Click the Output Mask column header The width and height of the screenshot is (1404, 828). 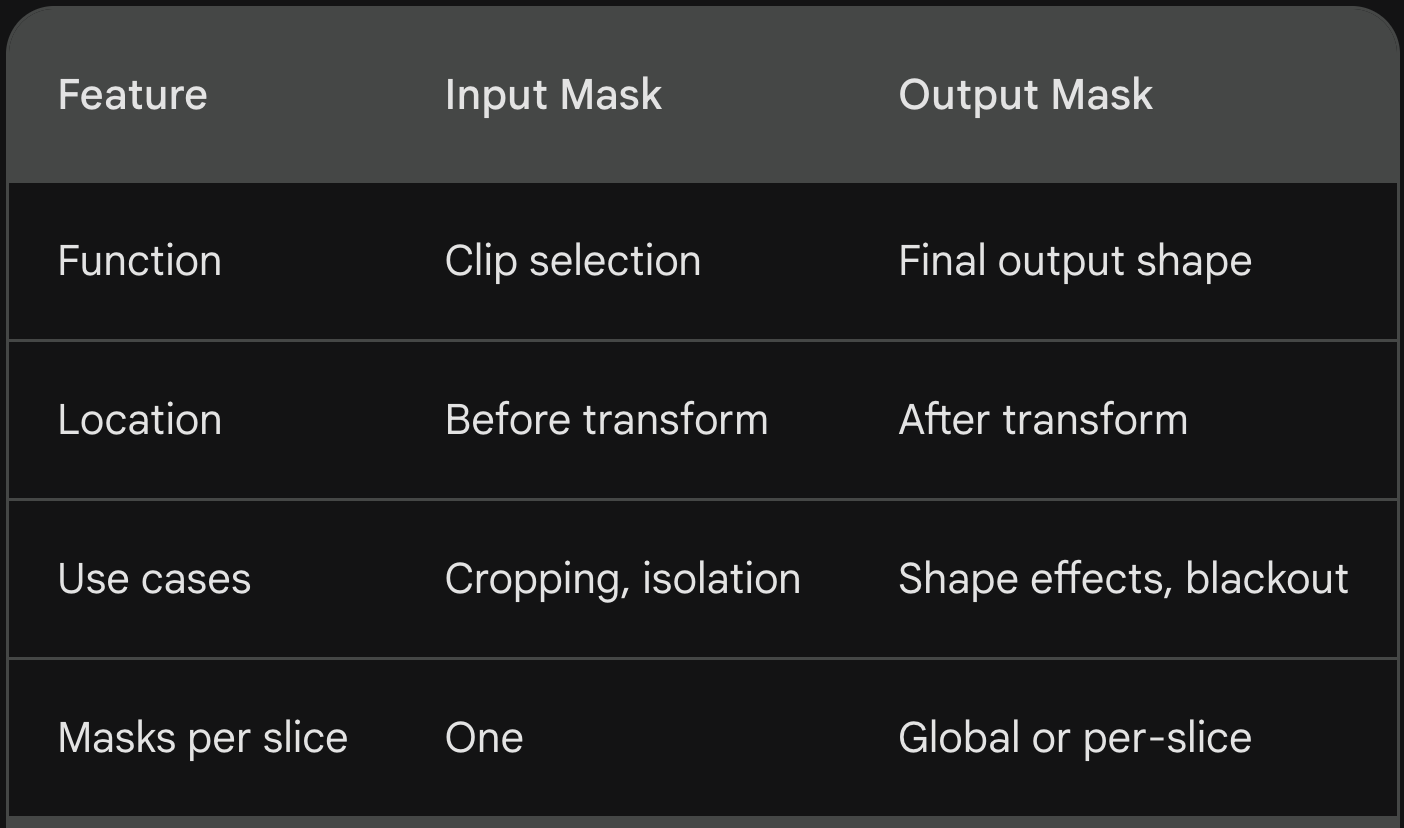[x=1025, y=95]
